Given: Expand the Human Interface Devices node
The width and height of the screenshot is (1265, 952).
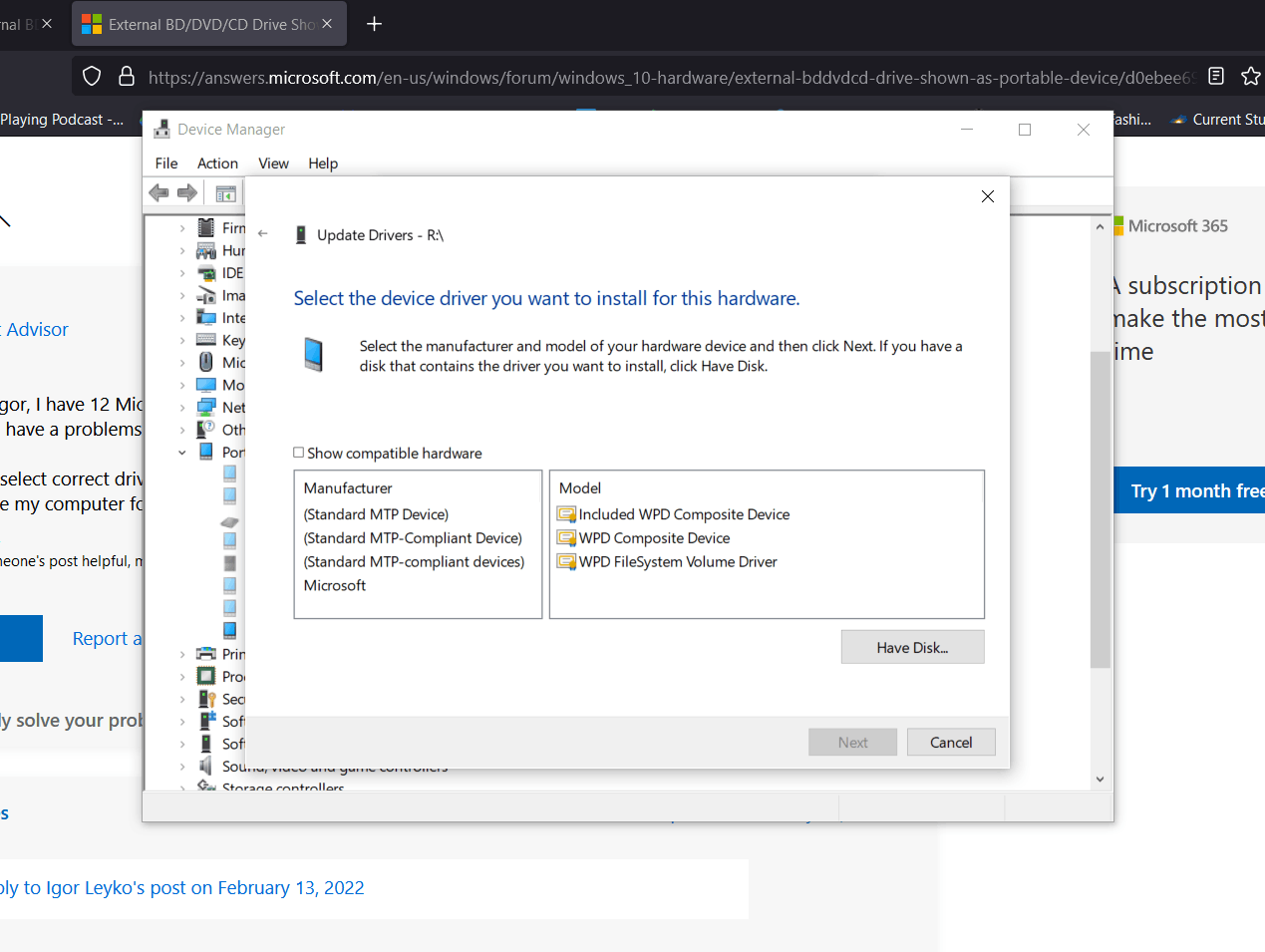Looking at the screenshot, I should [x=182, y=250].
